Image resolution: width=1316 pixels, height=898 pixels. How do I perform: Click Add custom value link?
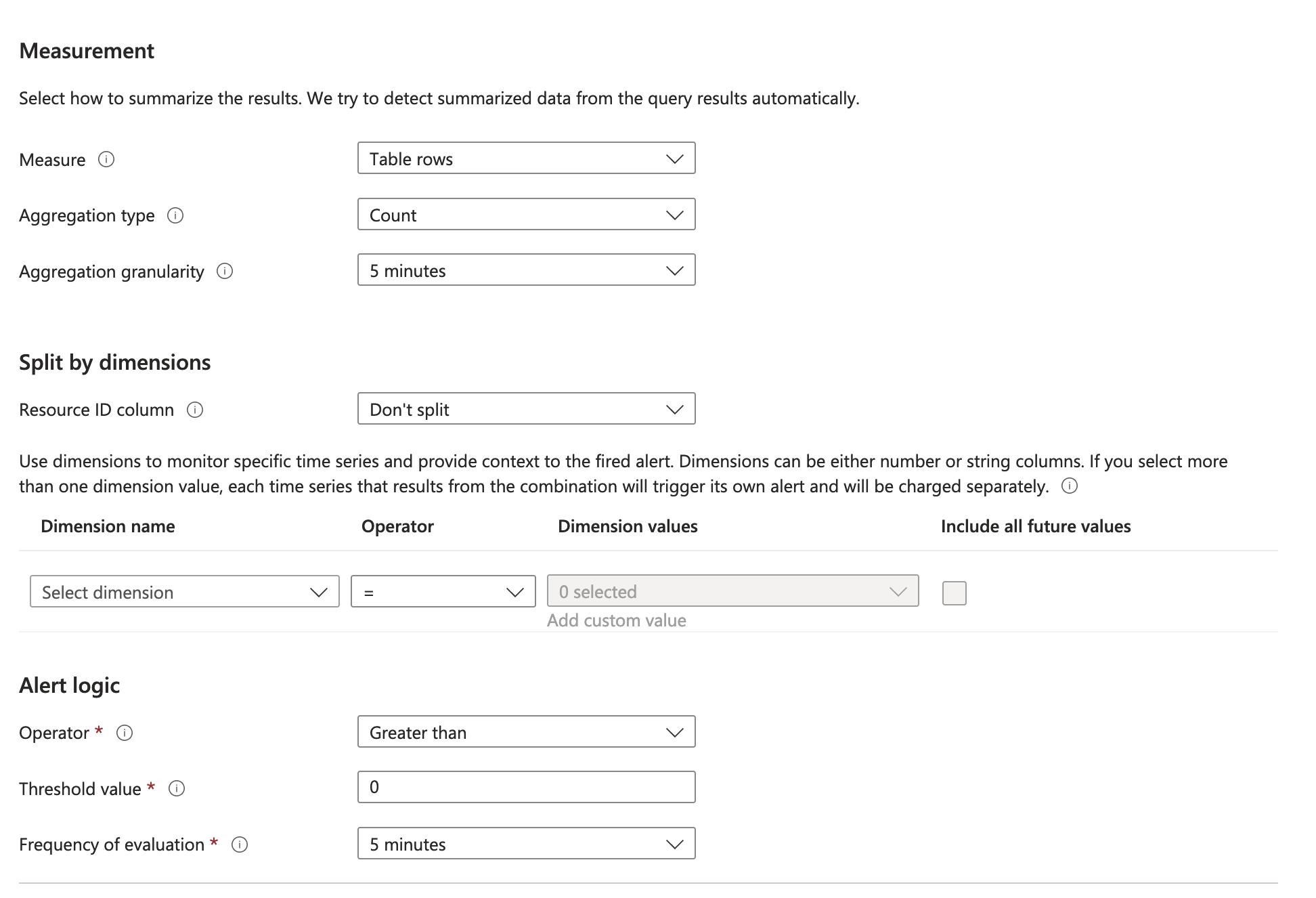tap(616, 620)
